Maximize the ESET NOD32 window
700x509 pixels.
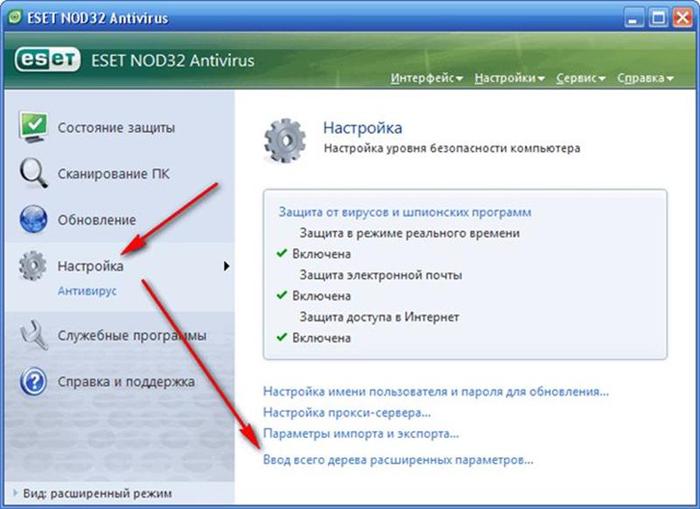point(658,18)
